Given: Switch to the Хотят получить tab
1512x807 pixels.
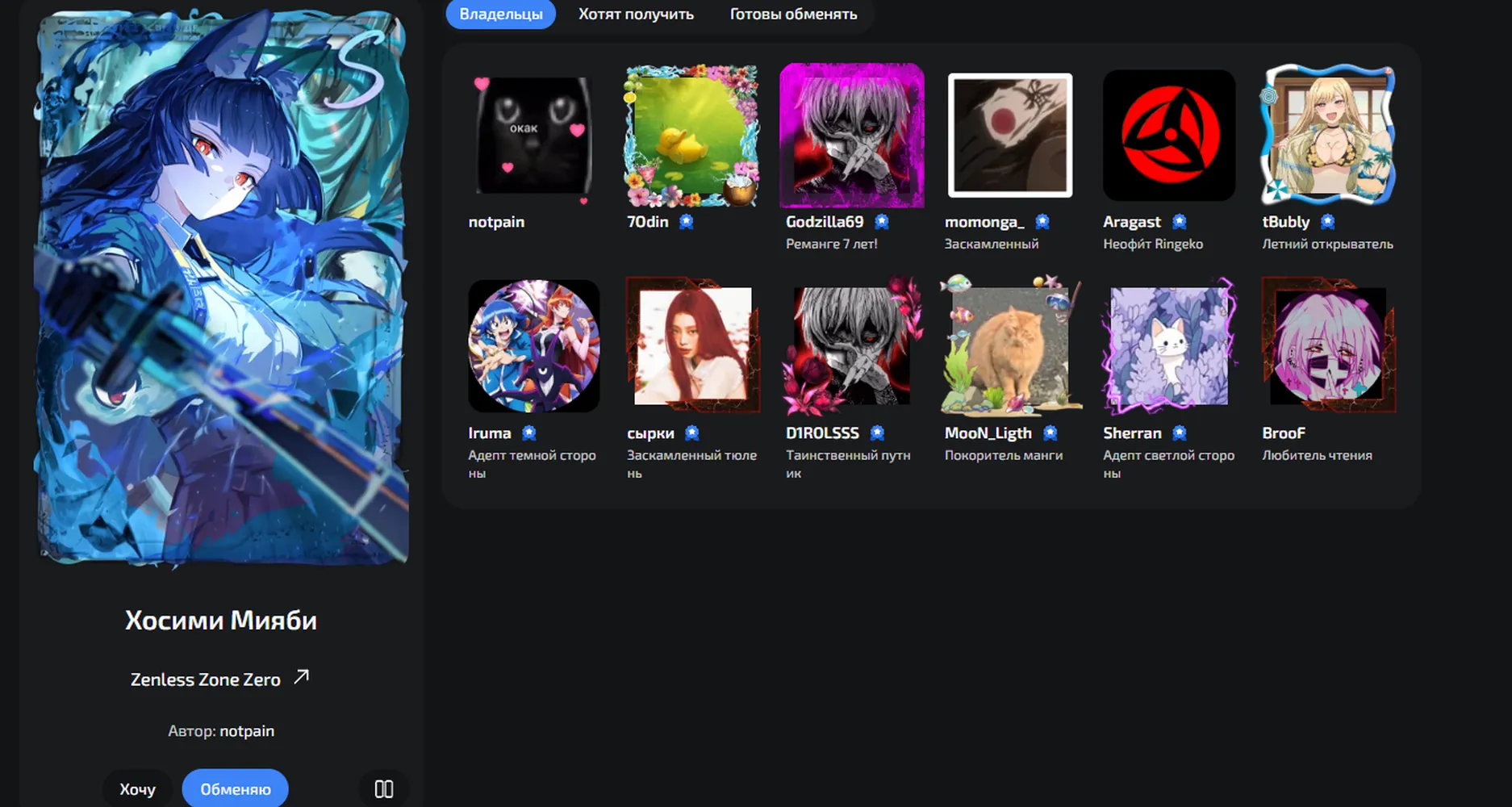Looking at the screenshot, I should (636, 14).
